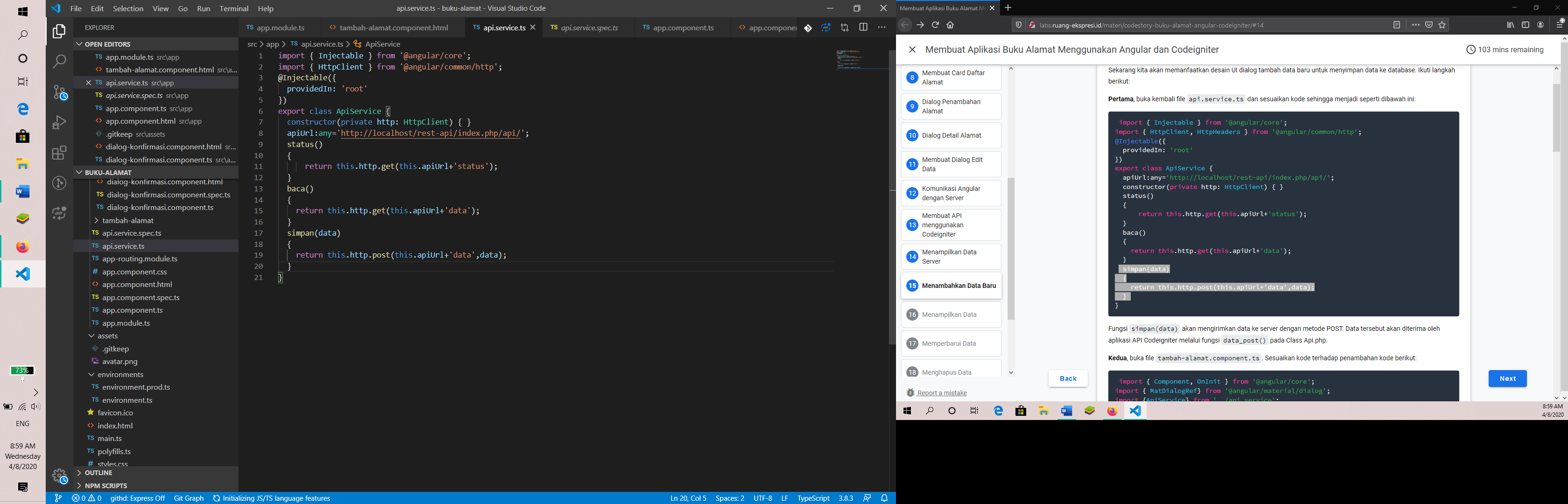Open the TypeScript language mode selector

tap(813, 498)
